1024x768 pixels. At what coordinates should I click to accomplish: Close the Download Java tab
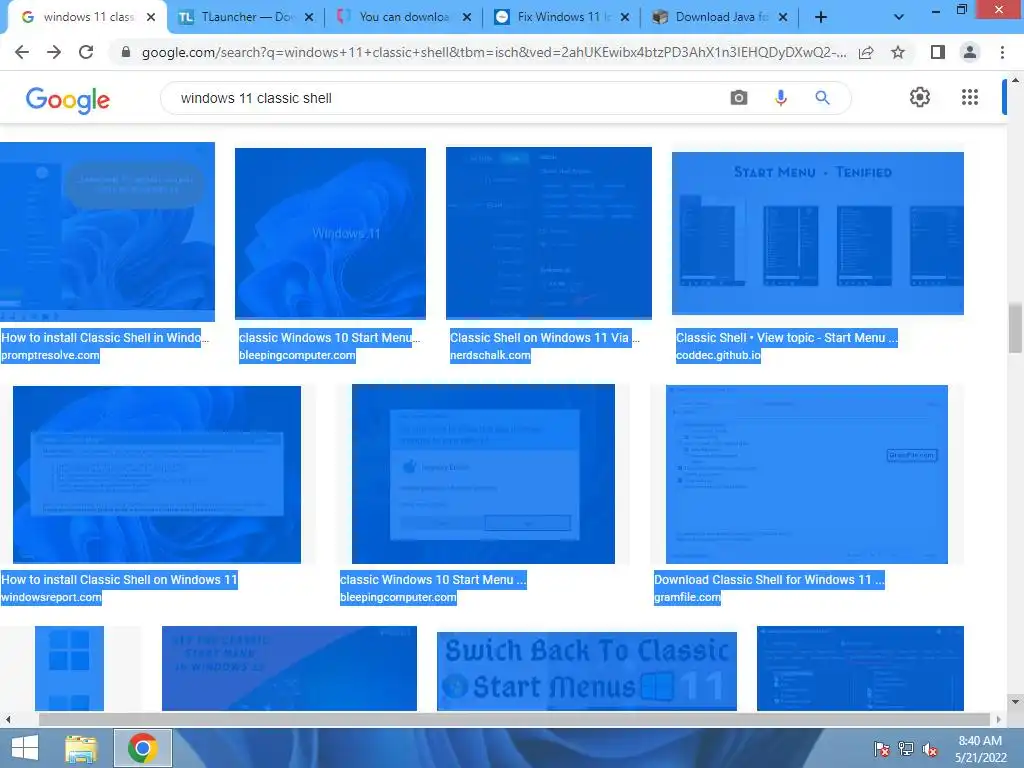tap(783, 17)
